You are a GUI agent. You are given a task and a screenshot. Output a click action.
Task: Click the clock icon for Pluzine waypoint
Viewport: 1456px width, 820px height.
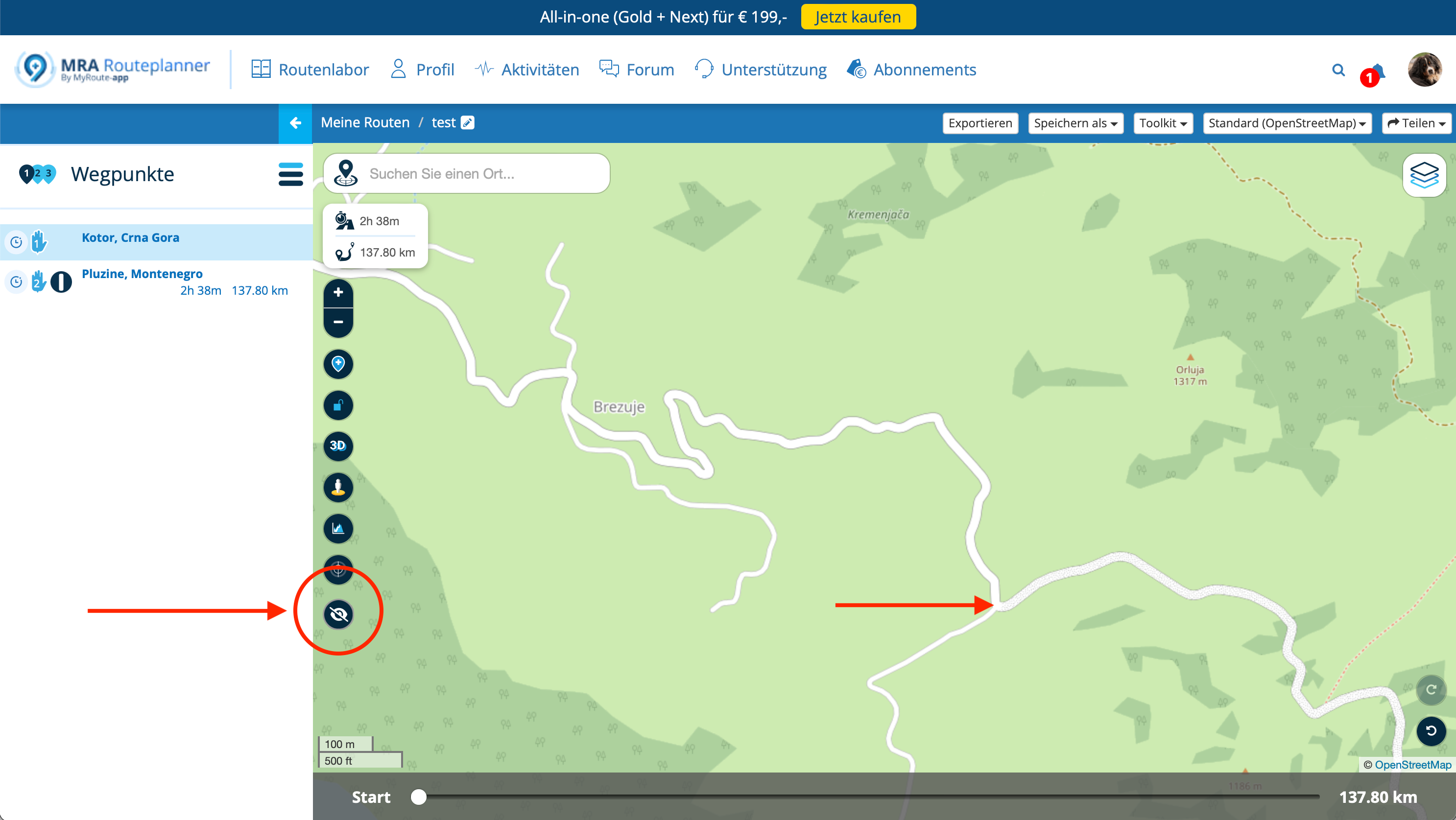tap(16, 281)
